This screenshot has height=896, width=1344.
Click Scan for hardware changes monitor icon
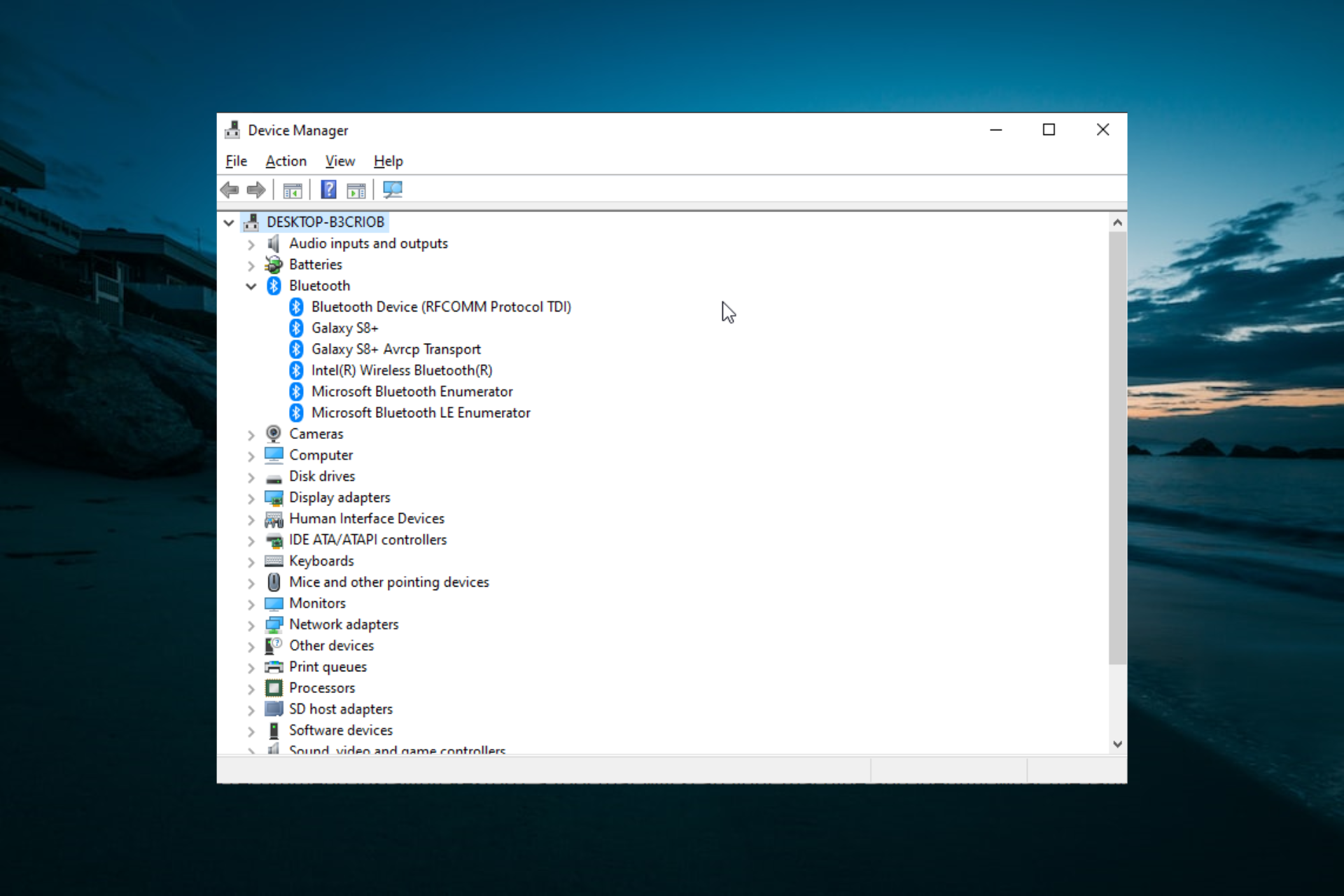393,190
